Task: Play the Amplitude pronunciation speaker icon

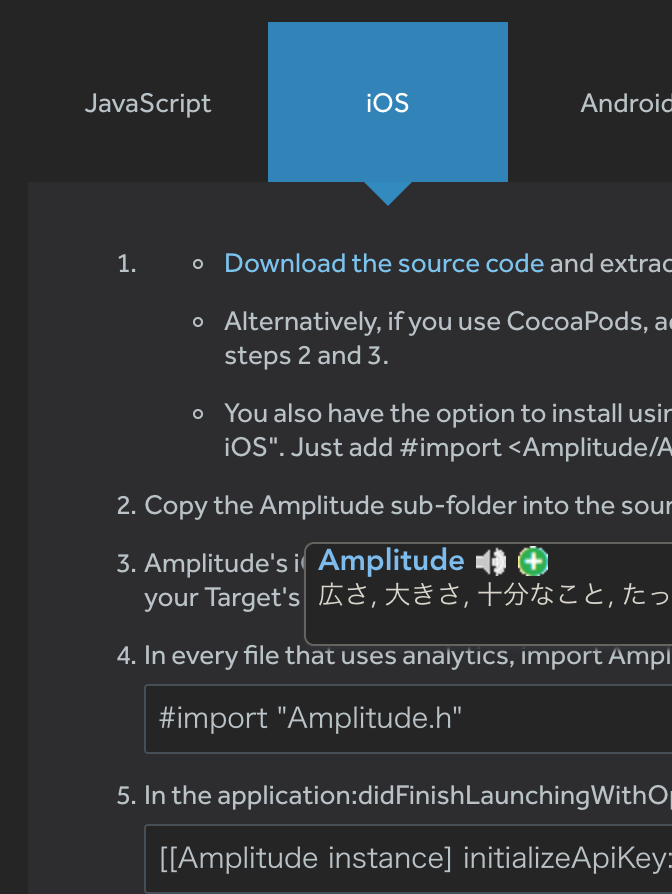Action: (x=490, y=562)
